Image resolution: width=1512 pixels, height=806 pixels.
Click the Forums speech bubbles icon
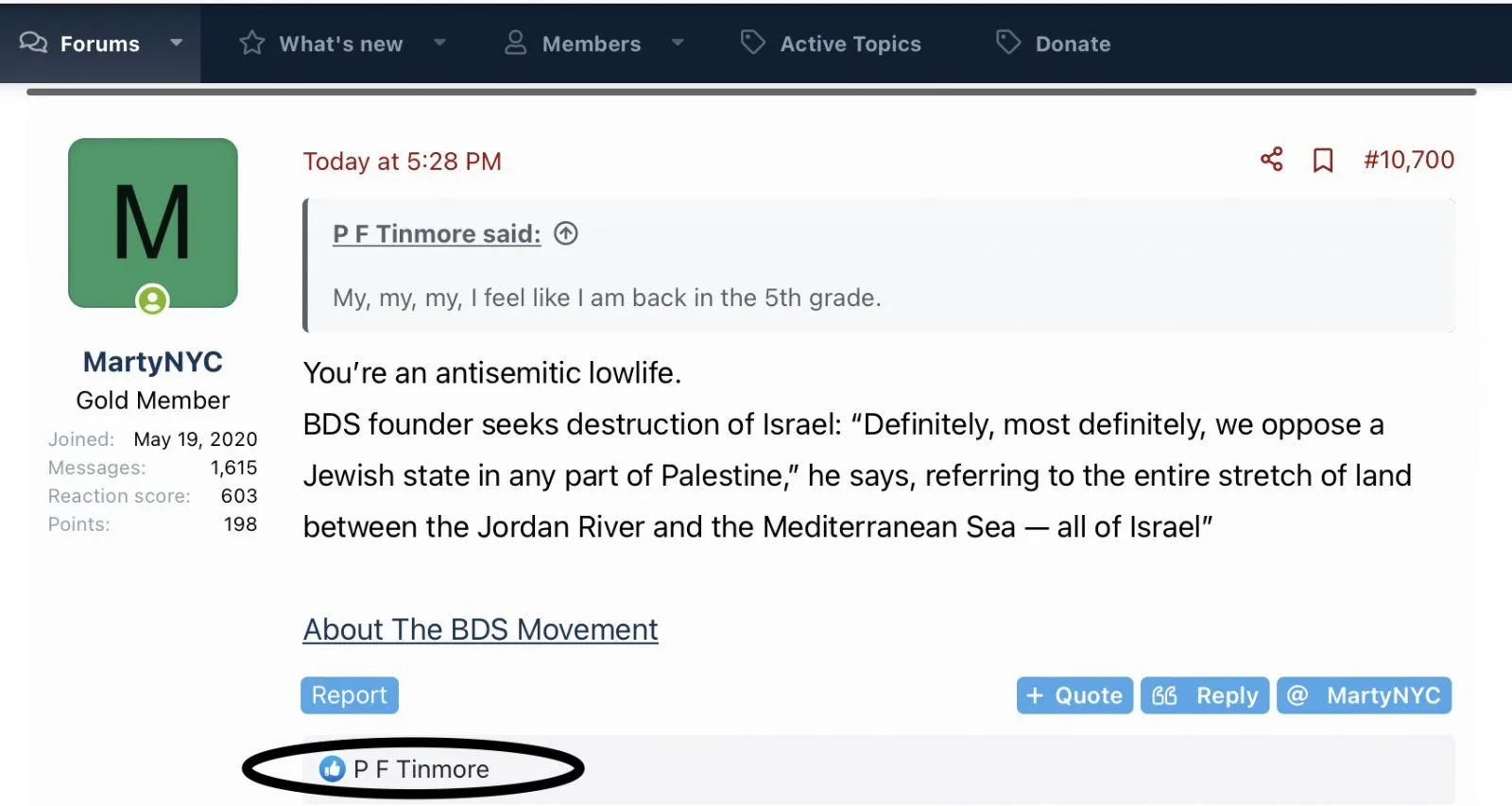coord(33,43)
